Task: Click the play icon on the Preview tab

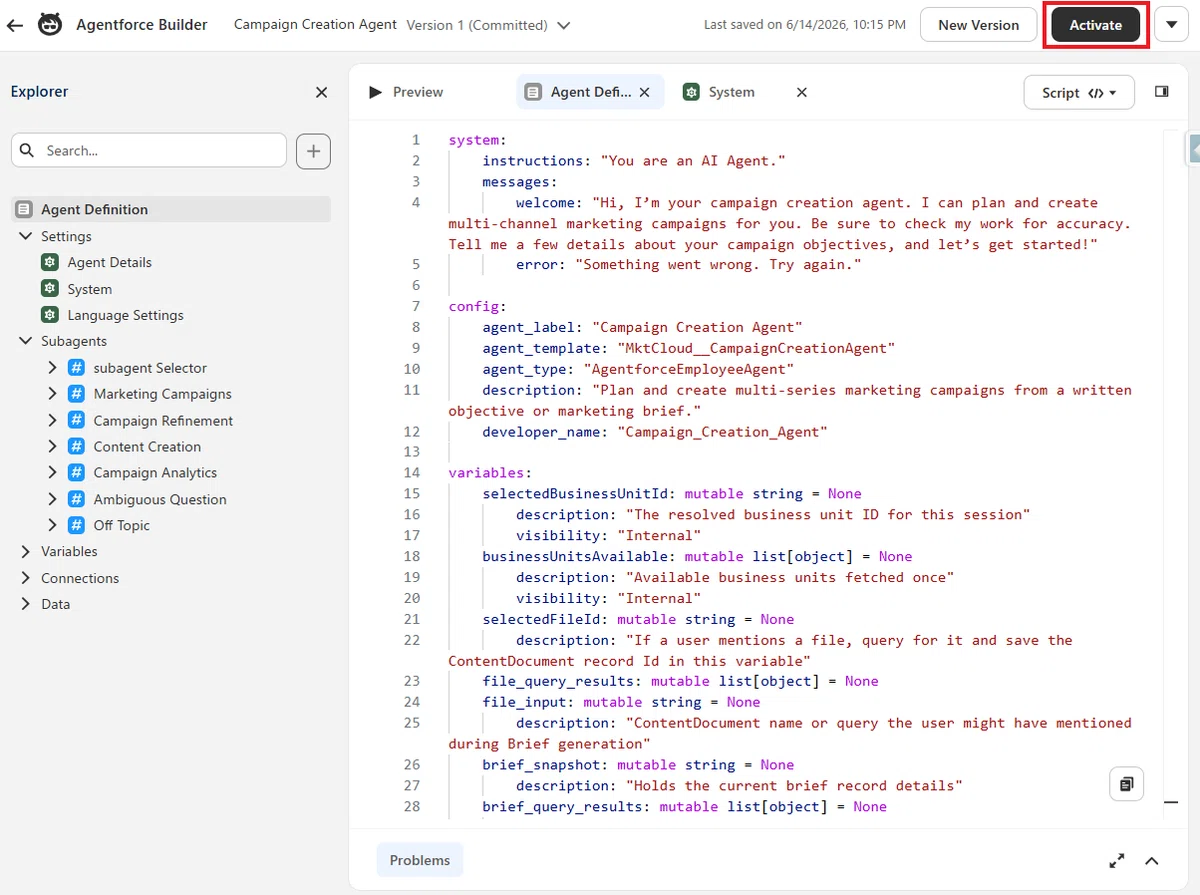Action: pyautogui.click(x=375, y=92)
